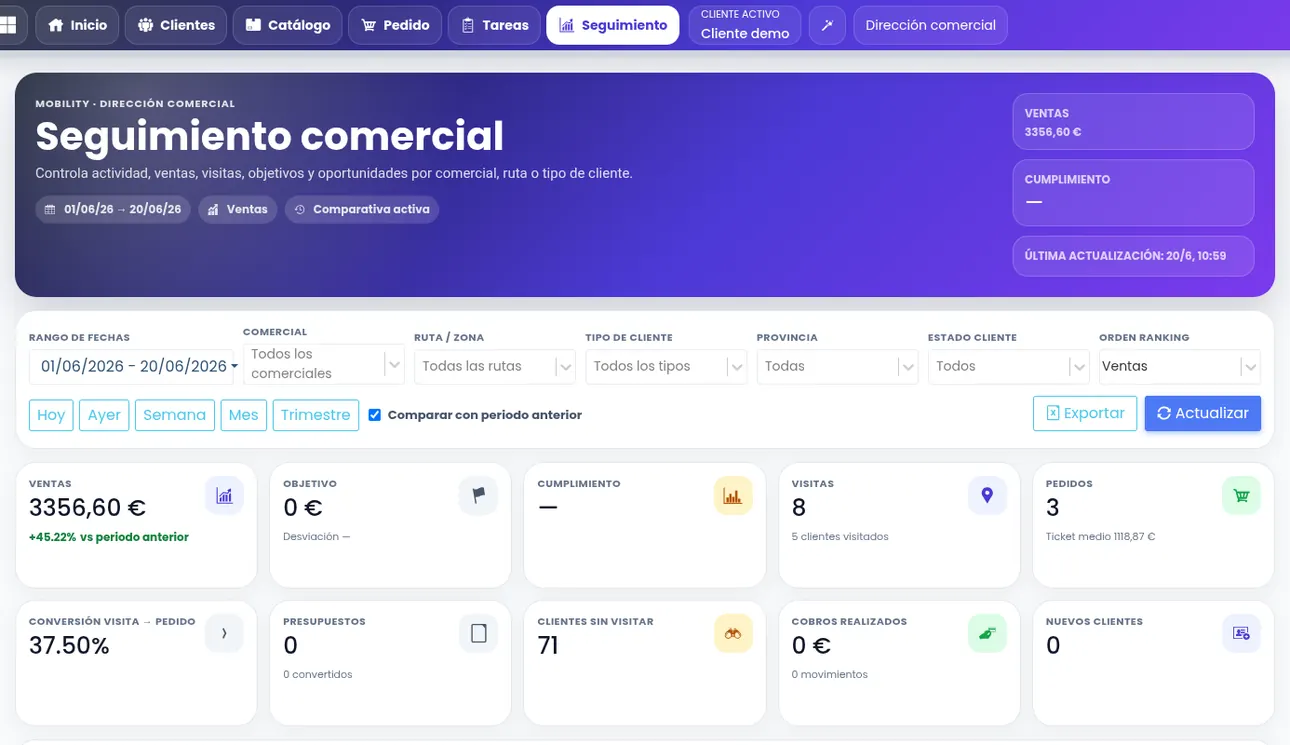Refresh data with Actualizar button

pyautogui.click(x=1203, y=413)
